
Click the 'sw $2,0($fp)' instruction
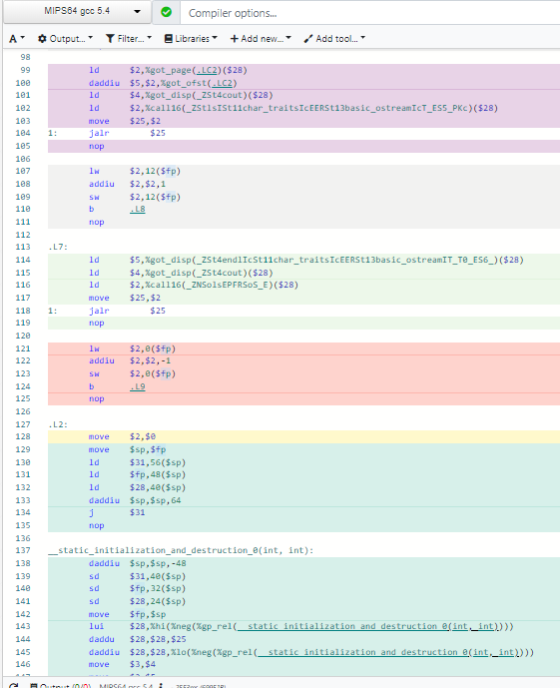(132, 374)
